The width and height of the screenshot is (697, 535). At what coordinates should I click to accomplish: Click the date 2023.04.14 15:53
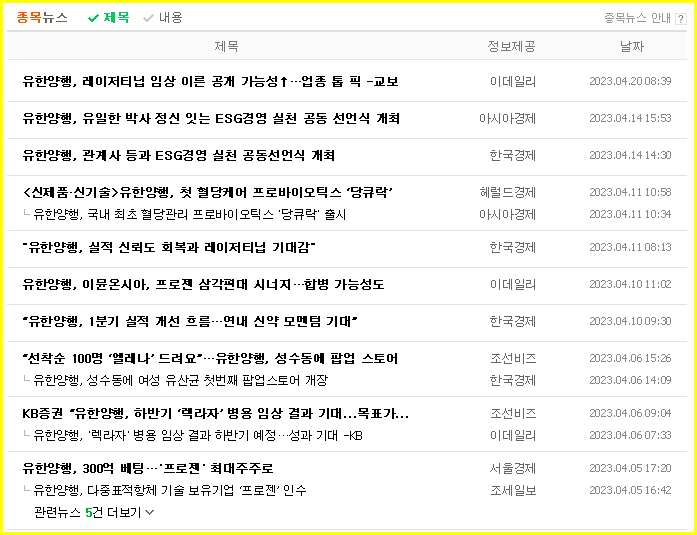630,118
